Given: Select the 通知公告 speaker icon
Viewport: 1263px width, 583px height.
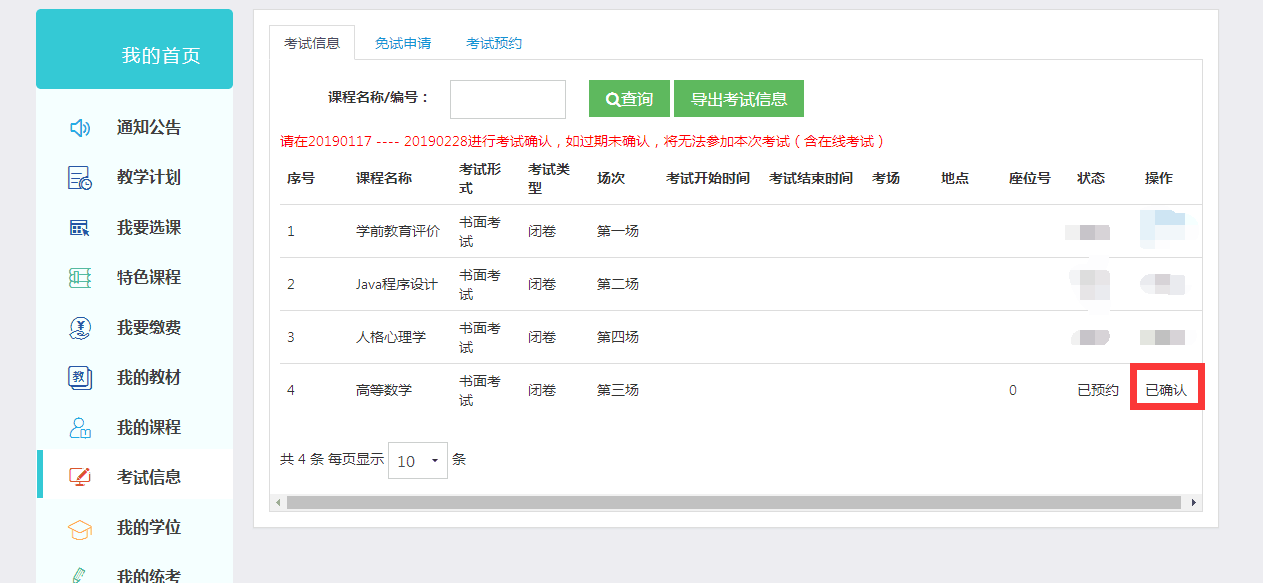Looking at the screenshot, I should (79, 127).
